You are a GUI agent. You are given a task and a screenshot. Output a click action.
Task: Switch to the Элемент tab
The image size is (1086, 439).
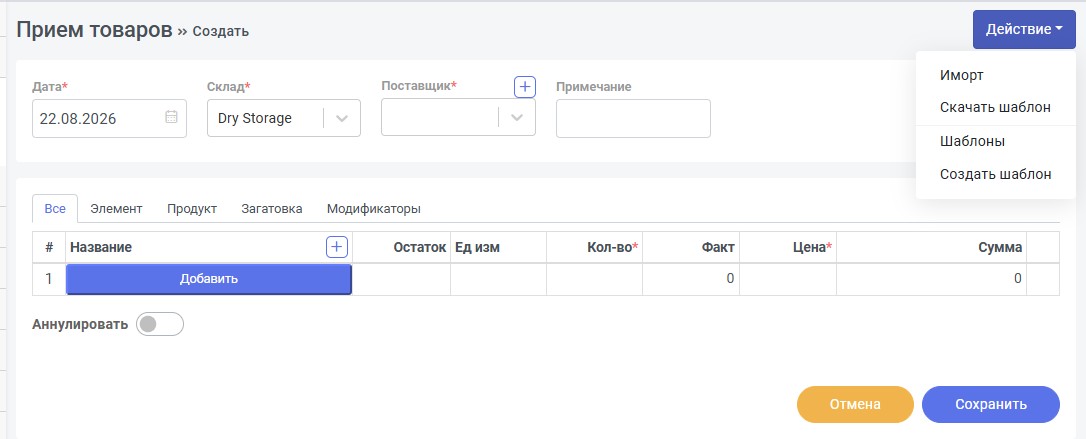(116, 208)
